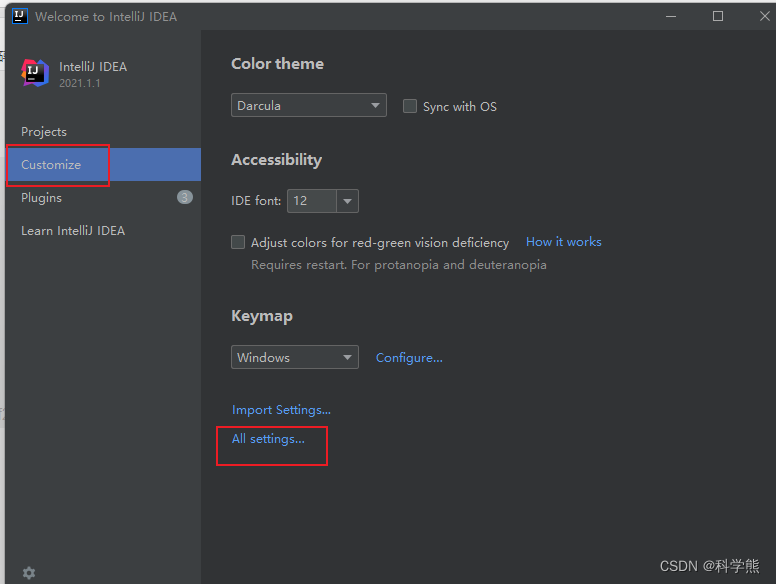Toggle Adjust colors for red-green vision deficiency
Screen dimensions: 776x584
tap(238, 242)
